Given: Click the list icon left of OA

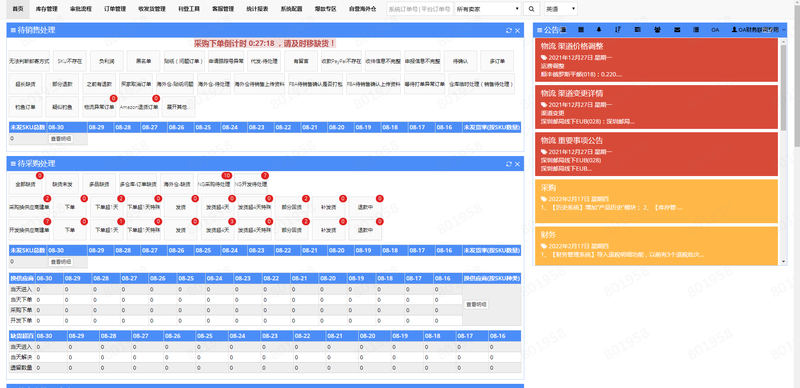Looking at the screenshot, I should (x=696, y=30).
